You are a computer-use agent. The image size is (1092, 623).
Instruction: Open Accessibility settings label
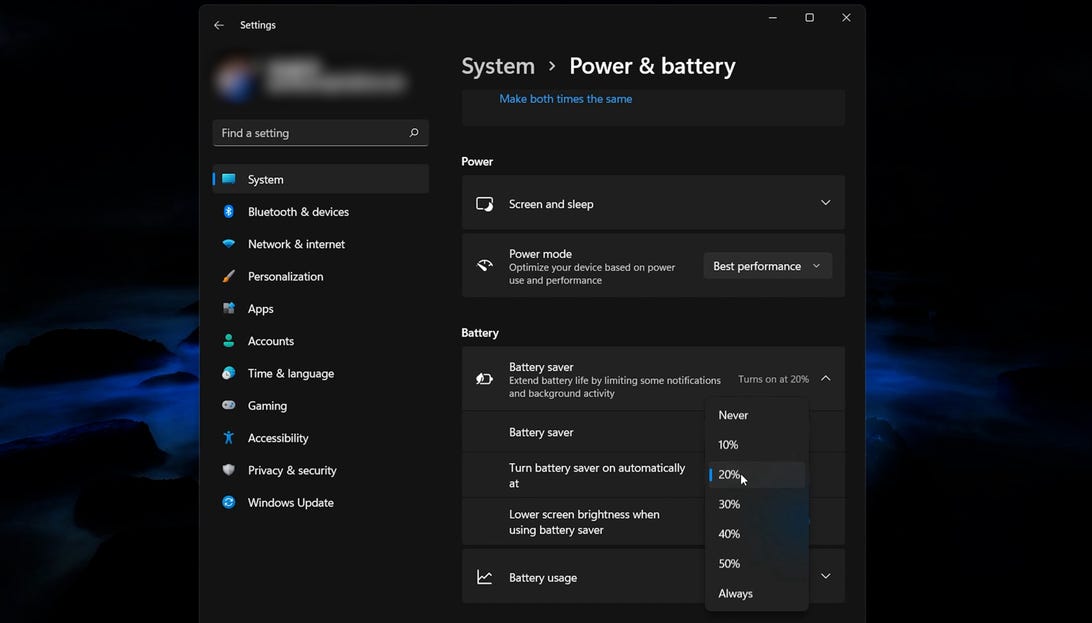(x=278, y=438)
